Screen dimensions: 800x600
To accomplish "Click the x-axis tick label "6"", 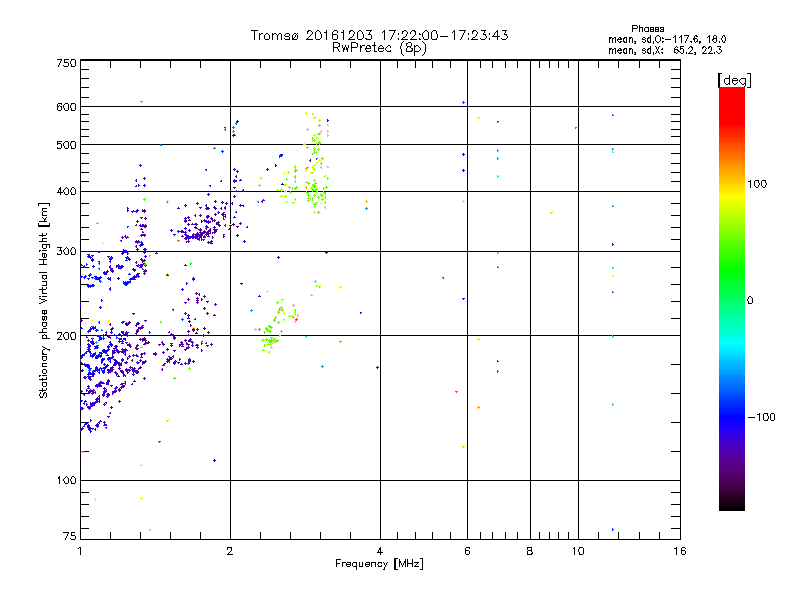I will (x=467, y=551).
